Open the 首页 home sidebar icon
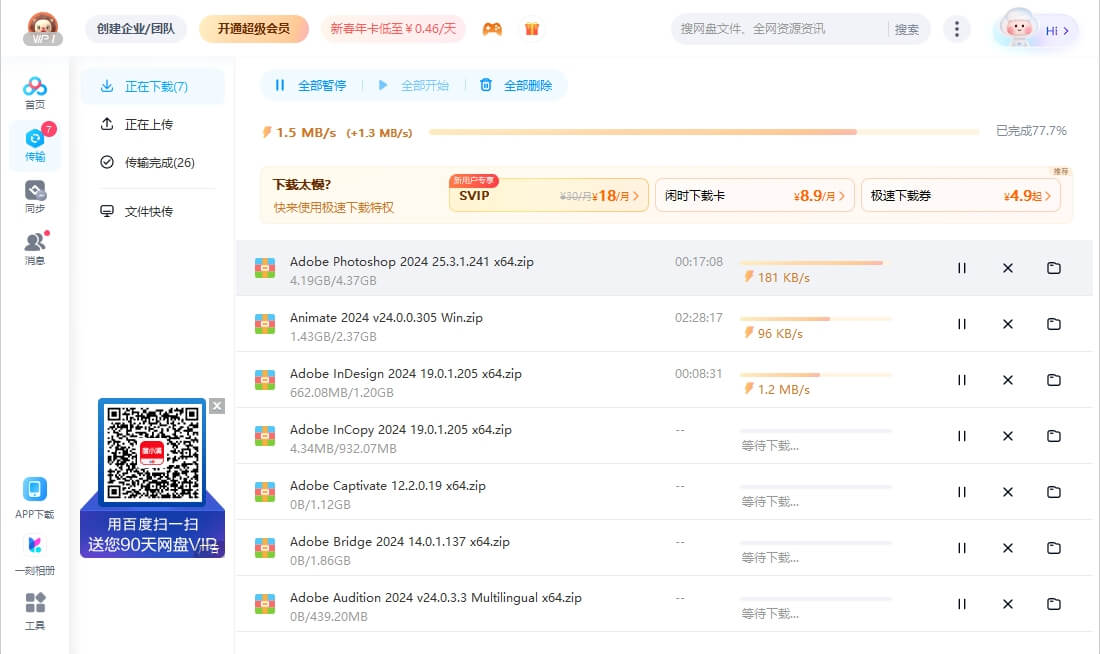The height and width of the screenshot is (654, 1100). click(34, 93)
